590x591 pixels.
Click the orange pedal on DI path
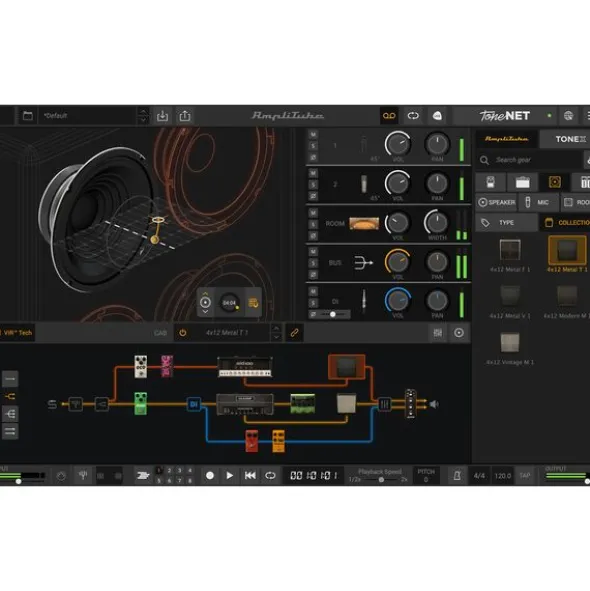[x=279, y=441]
